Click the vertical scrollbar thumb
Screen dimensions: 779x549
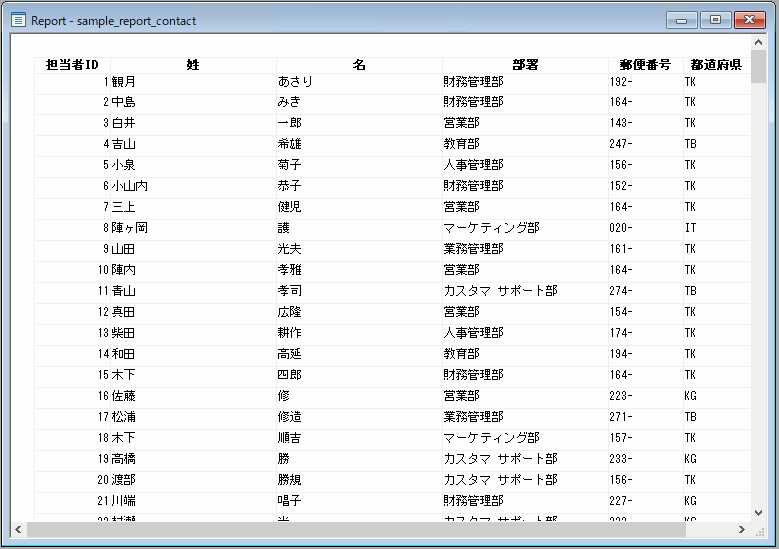point(759,68)
